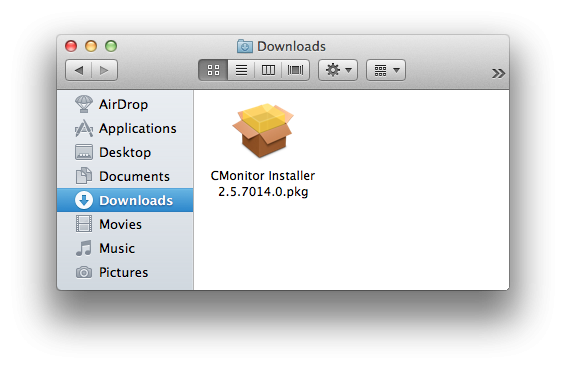Open the gear Action menu
The width and height of the screenshot is (566, 369).
pyautogui.click(x=338, y=70)
